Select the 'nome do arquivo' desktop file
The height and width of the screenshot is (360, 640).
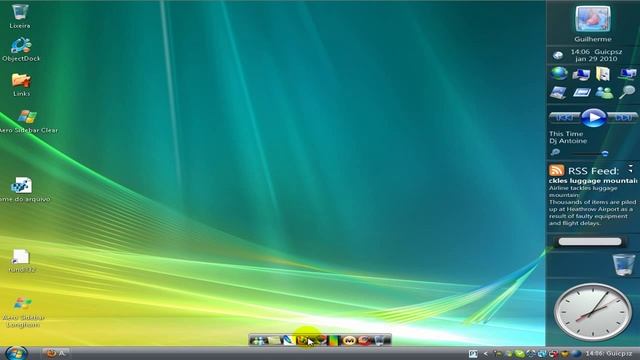[23, 190]
